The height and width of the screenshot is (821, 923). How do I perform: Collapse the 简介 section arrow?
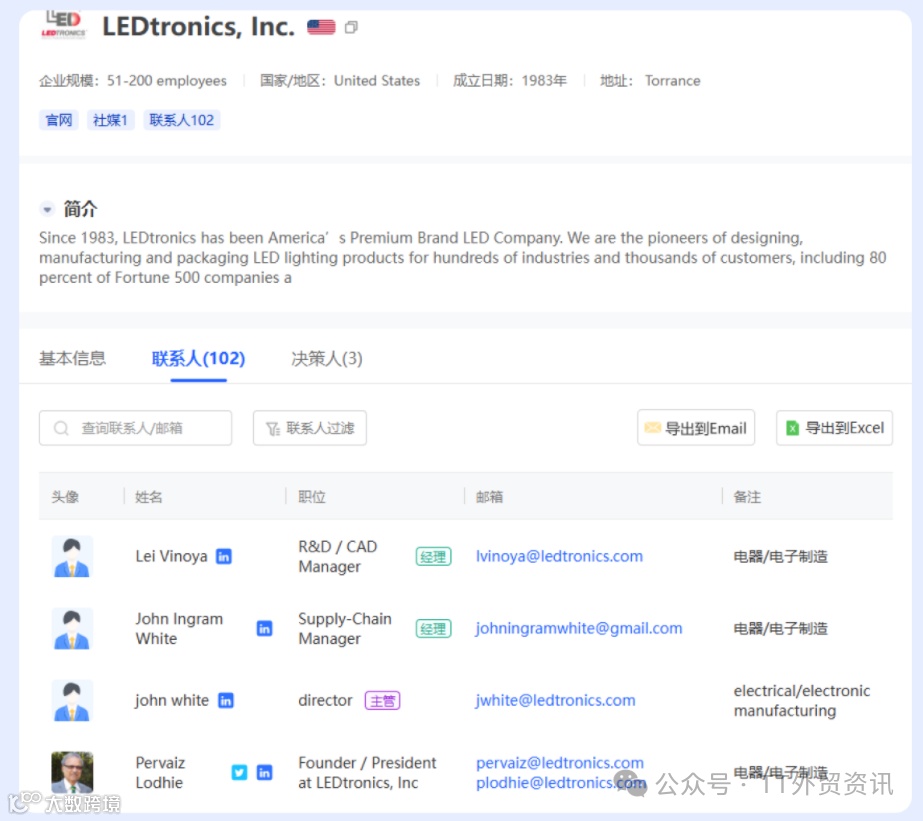tap(48, 209)
